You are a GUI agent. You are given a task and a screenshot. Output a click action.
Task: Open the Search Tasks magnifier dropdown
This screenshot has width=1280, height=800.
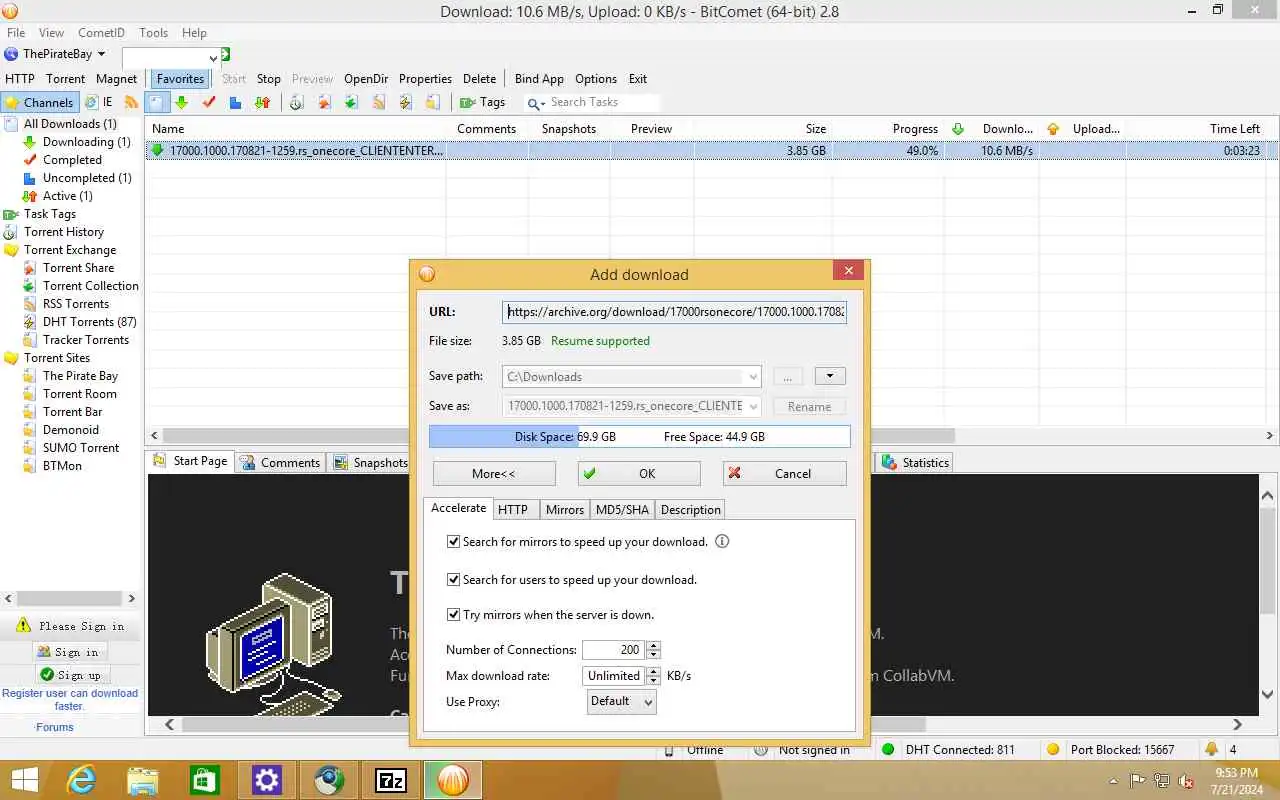(536, 103)
